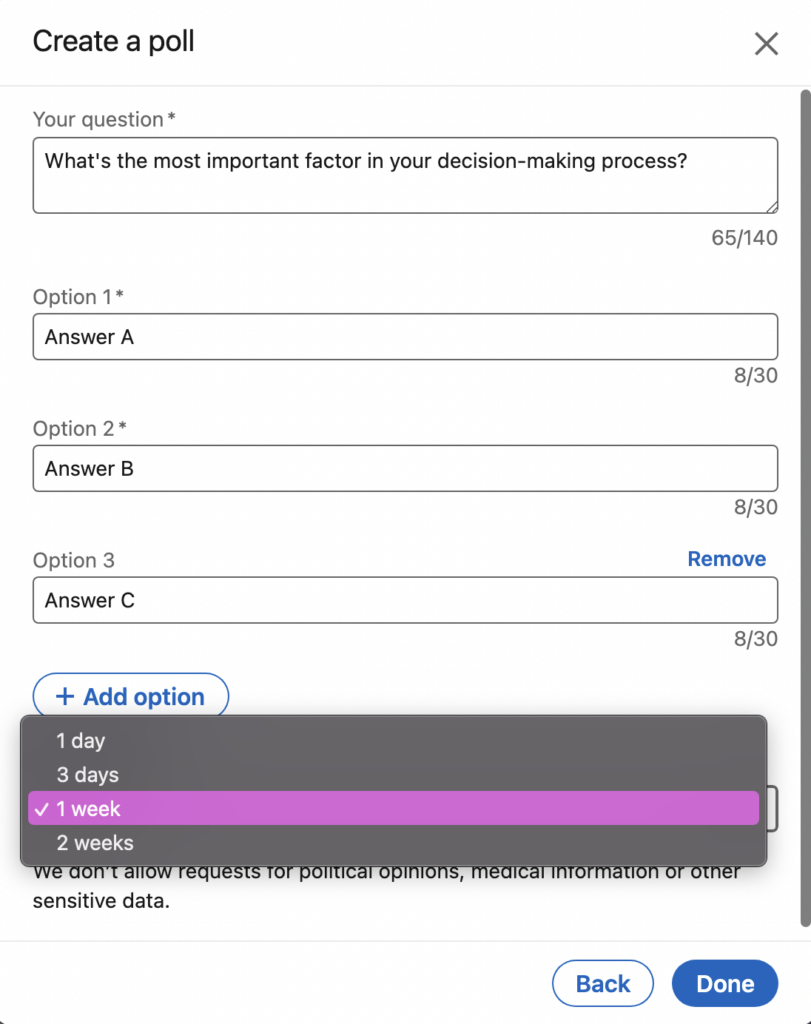Image resolution: width=811 pixels, height=1024 pixels.
Task: Click the Answer A input field
Action: [405, 337]
